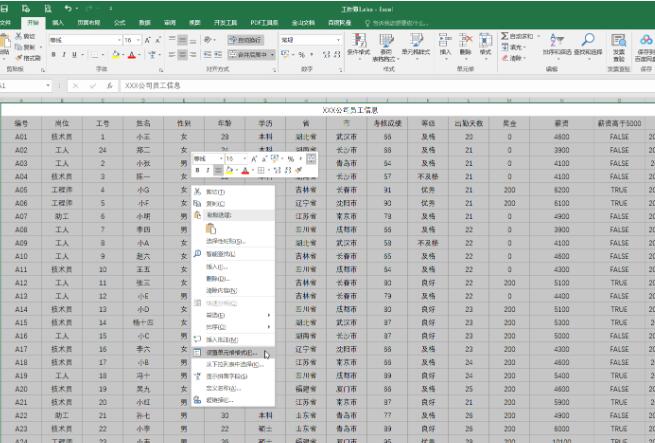Open Cell Styles in the ribbon
Viewport: 655px width, 443px height.
[x=416, y=45]
